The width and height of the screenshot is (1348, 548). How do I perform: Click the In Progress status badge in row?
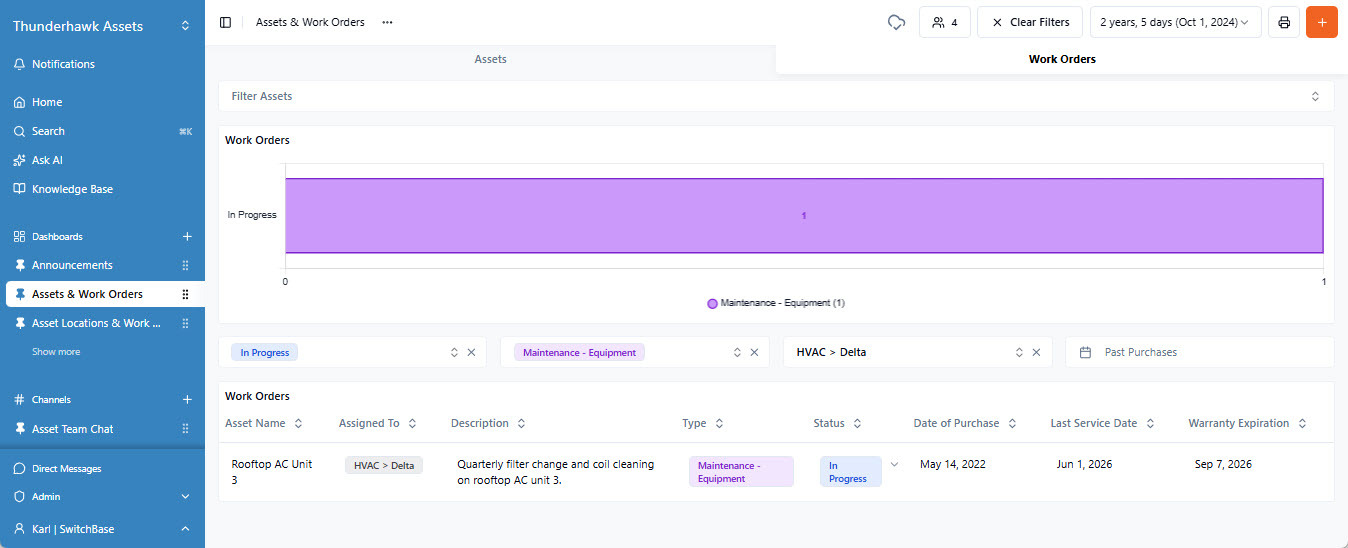(851, 472)
